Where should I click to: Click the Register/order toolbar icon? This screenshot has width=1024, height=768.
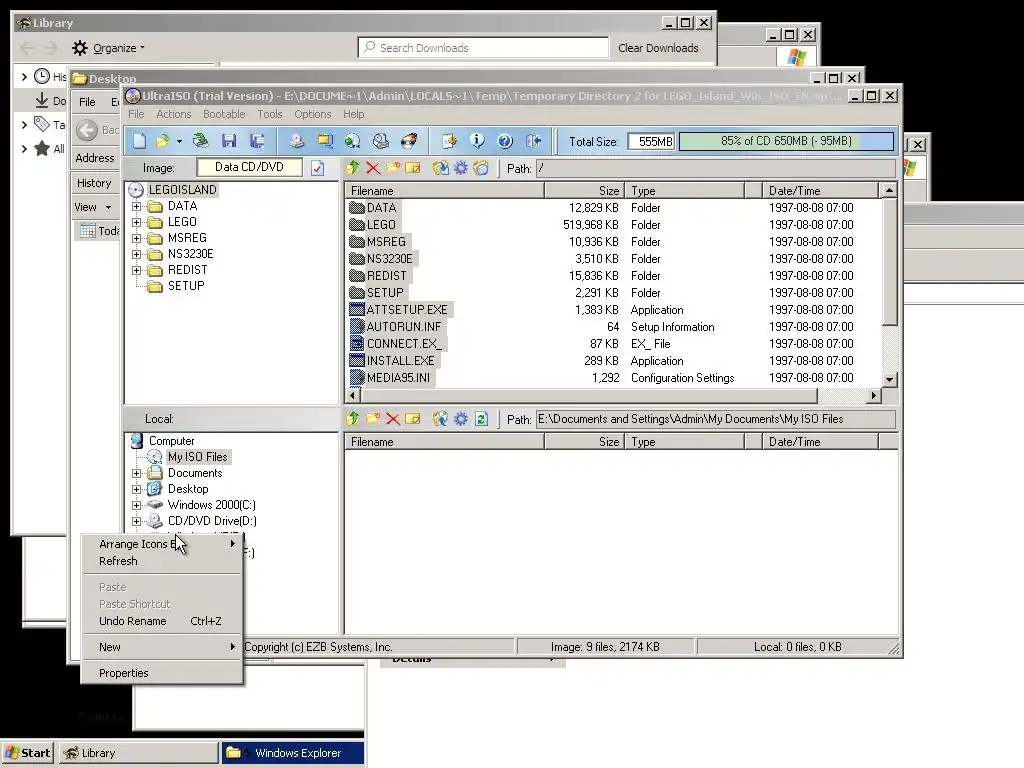pos(449,141)
